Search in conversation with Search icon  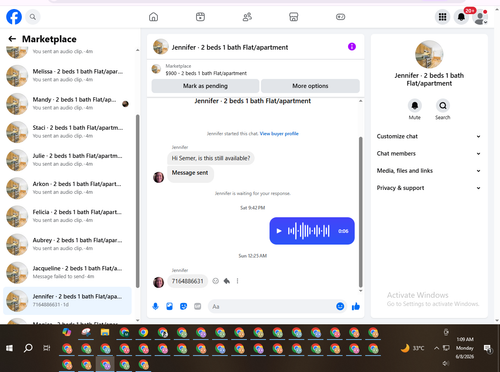pos(443,106)
